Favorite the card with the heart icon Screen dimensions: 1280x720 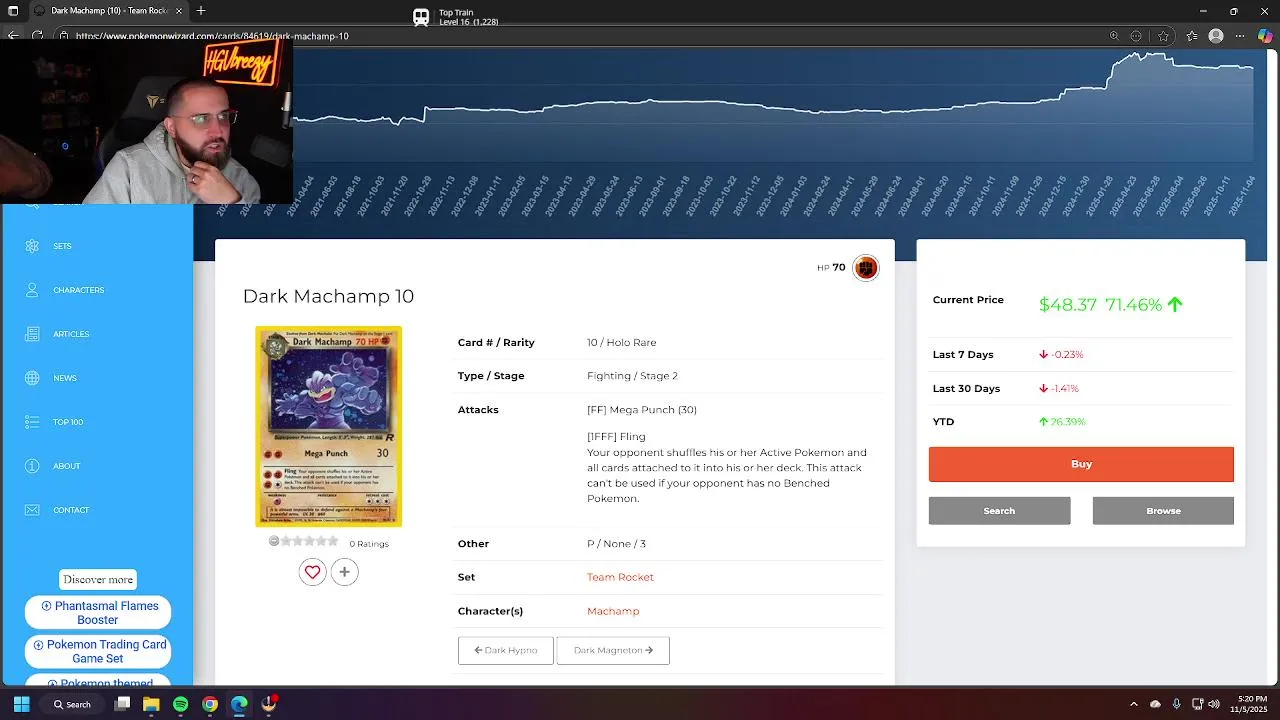coord(312,572)
